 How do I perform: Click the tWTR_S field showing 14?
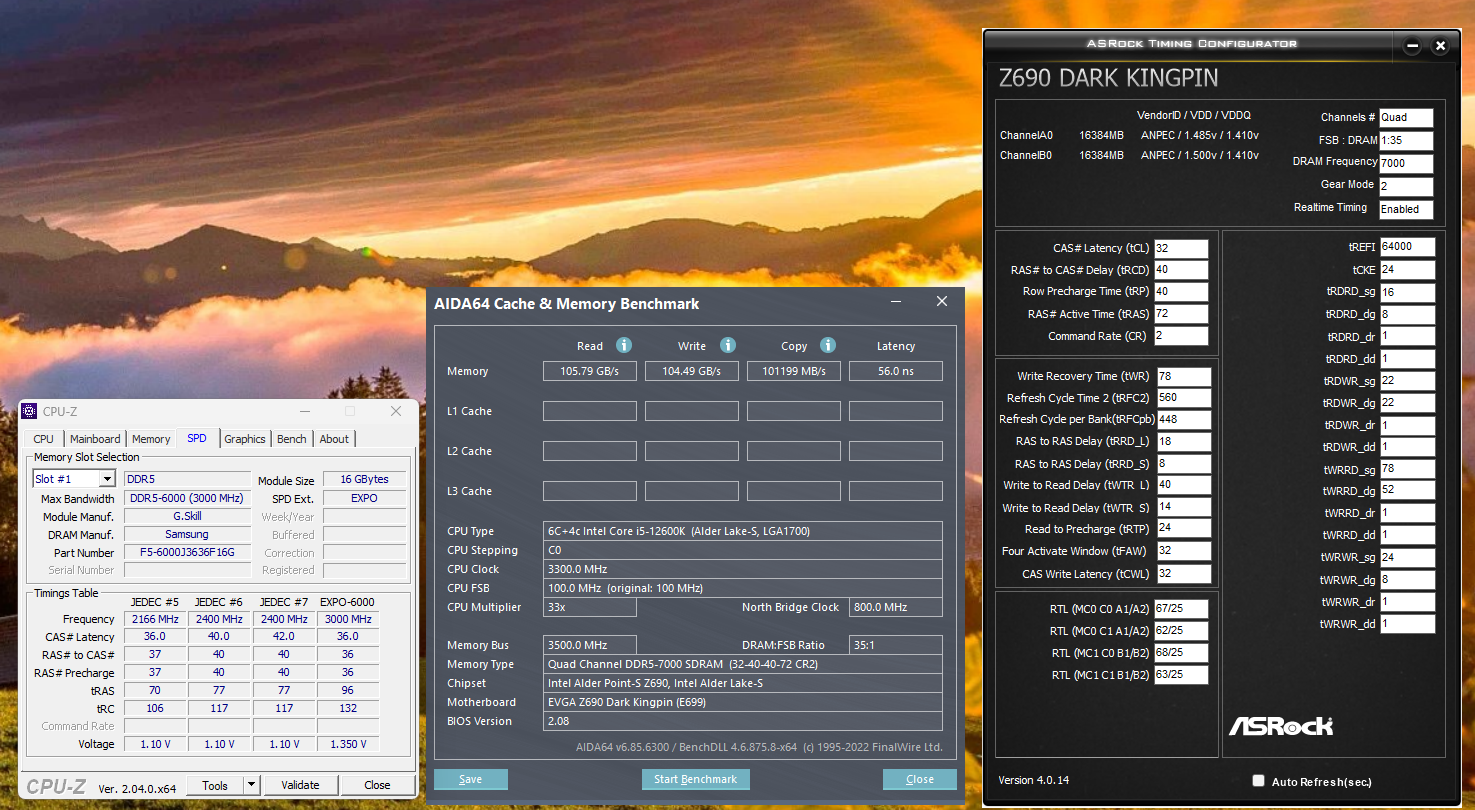pos(1184,508)
